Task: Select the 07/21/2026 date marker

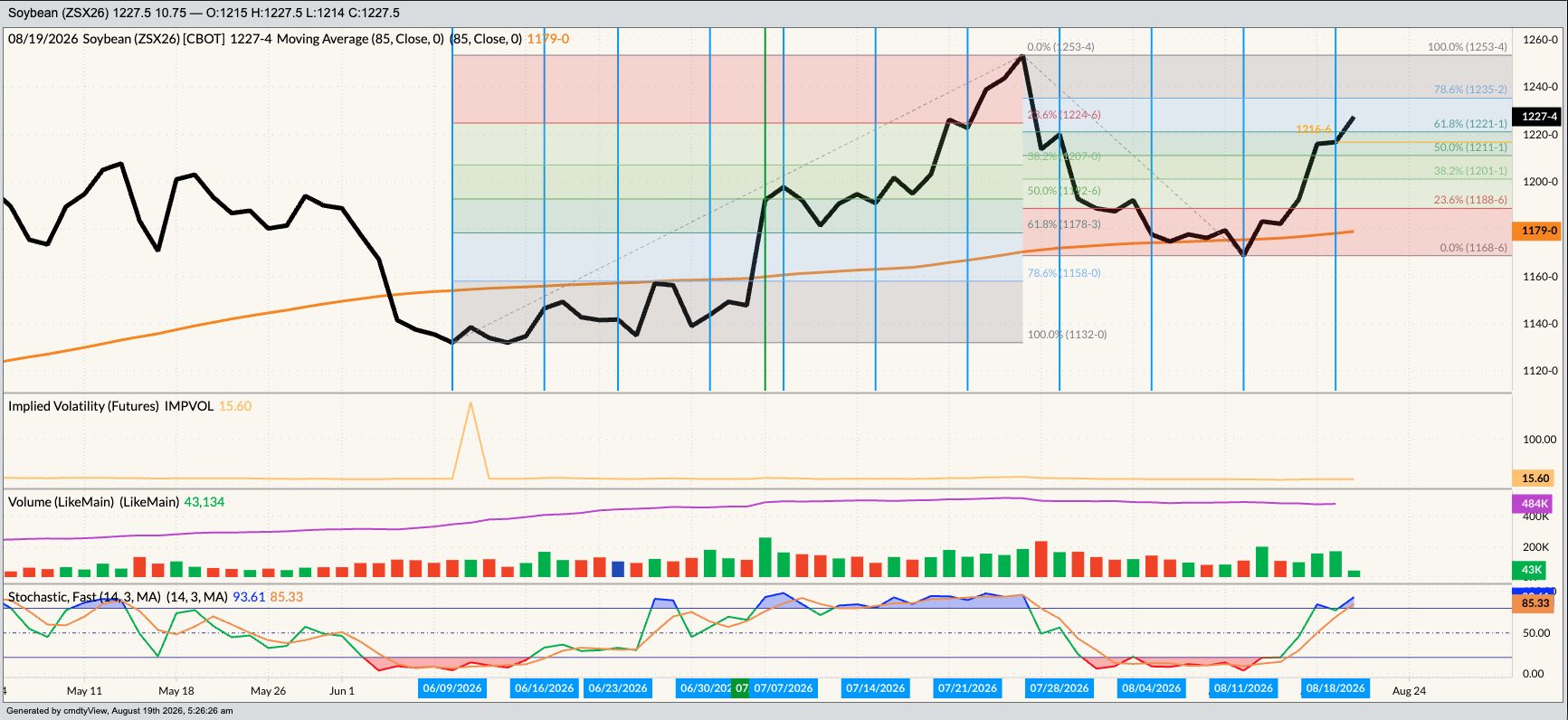Action: tap(967, 688)
